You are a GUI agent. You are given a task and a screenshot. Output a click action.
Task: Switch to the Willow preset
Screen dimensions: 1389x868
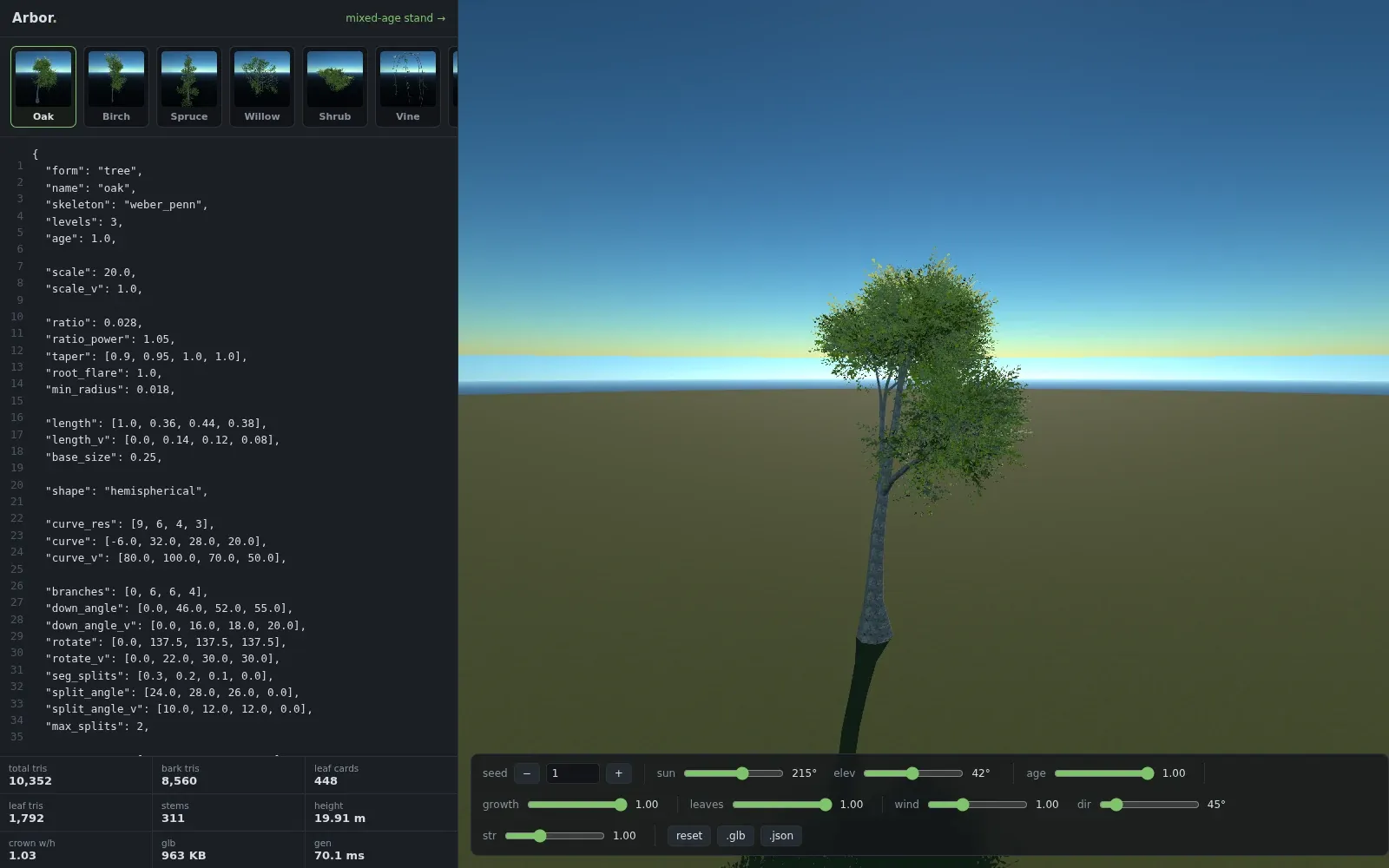click(x=262, y=87)
